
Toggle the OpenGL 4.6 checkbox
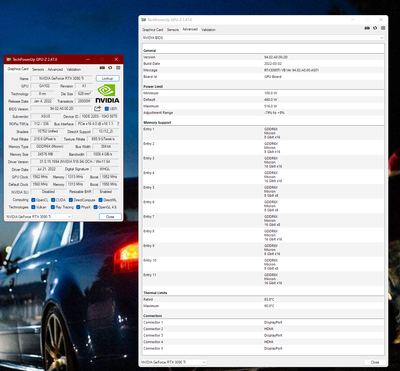[x=95, y=207]
